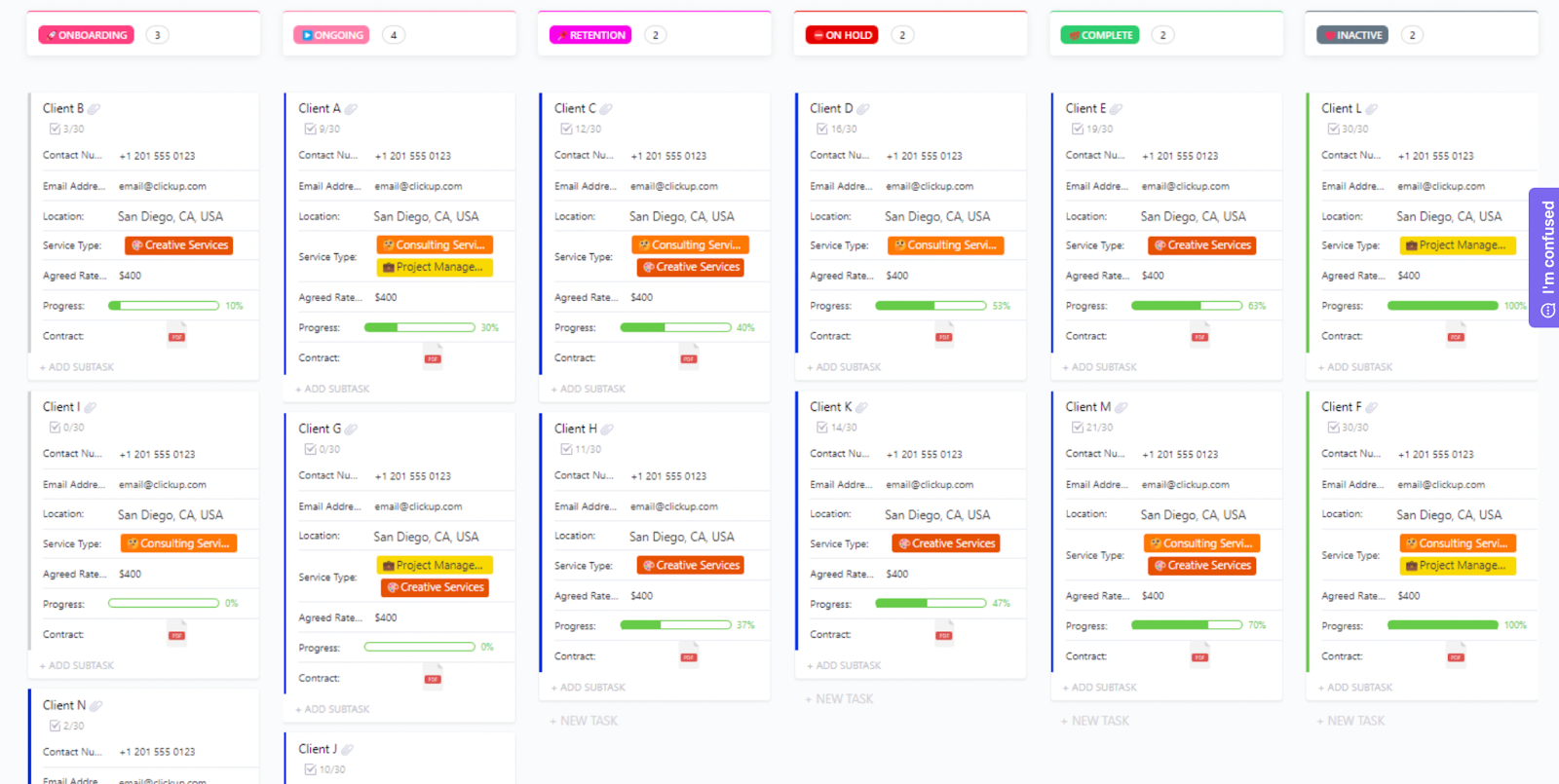This screenshot has width=1559, height=784.
Task: Open the Client L contract PDF
Action: coord(1456,334)
